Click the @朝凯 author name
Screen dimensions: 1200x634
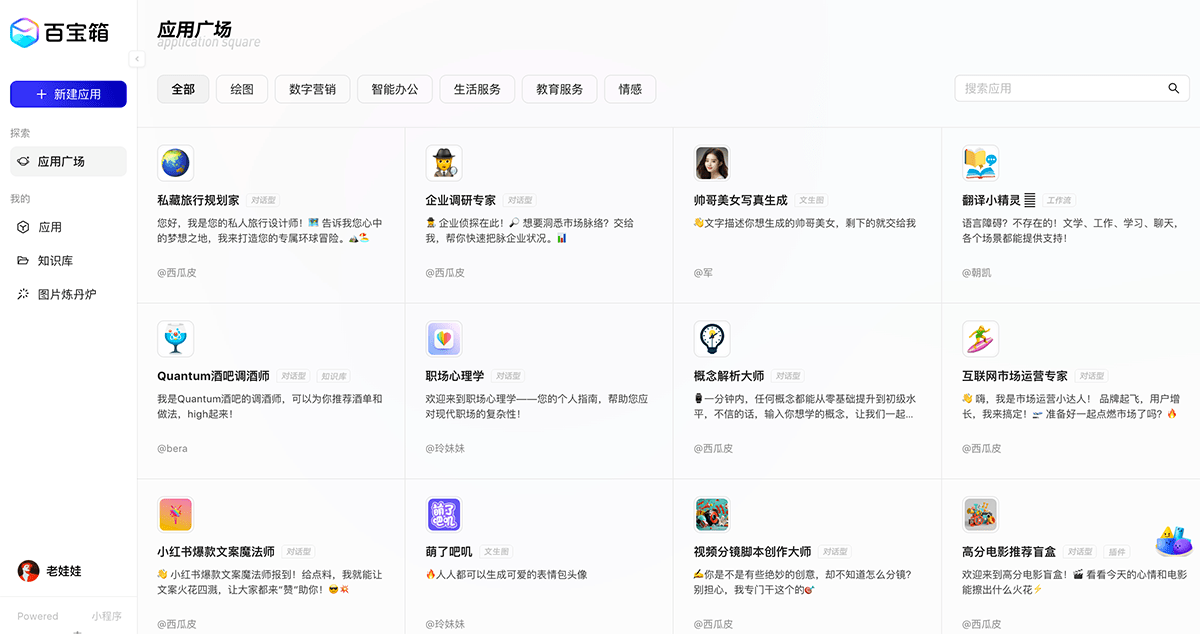point(977,272)
